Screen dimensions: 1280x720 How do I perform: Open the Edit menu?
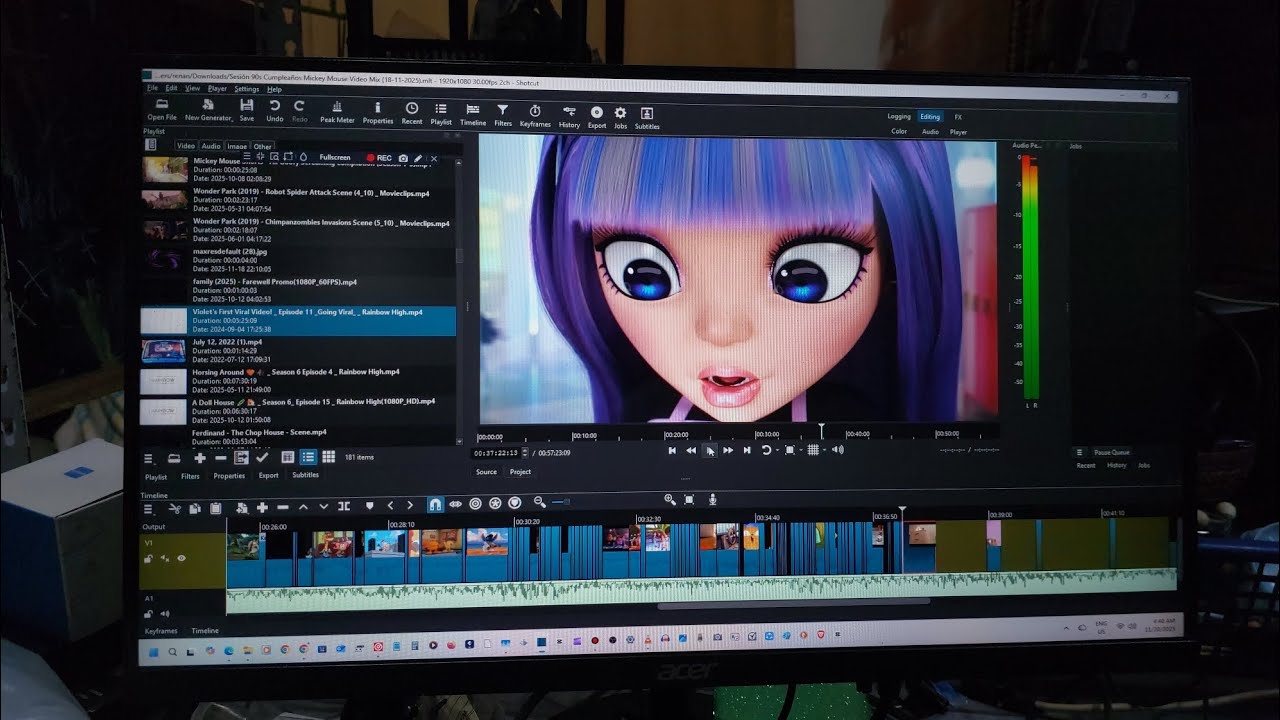point(171,88)
